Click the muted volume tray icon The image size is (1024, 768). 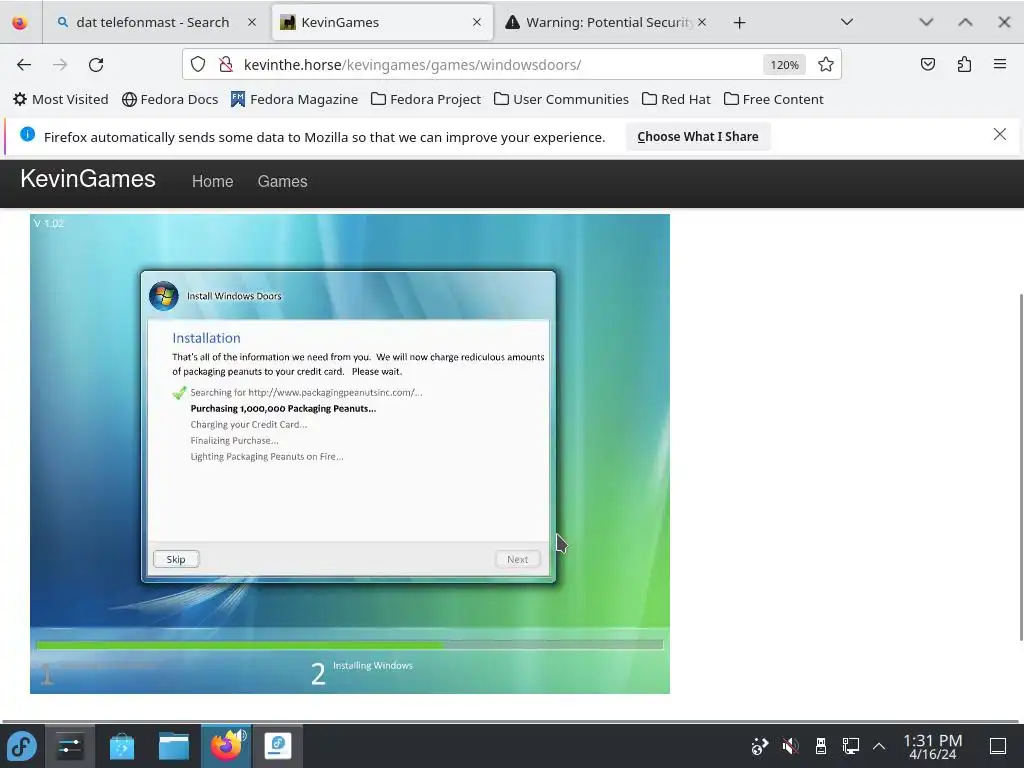790,746
